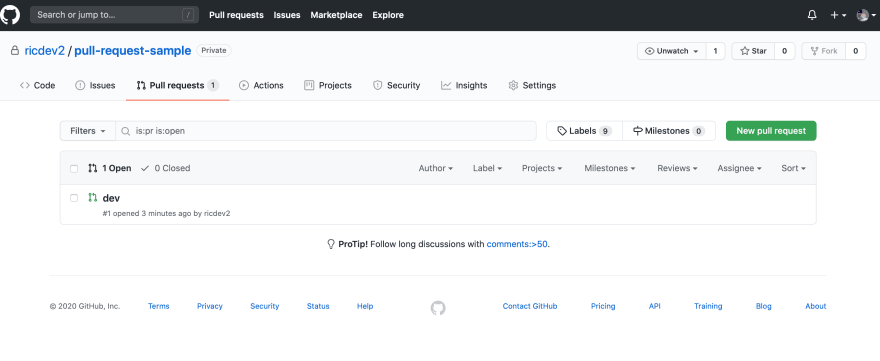Go to Marketplace

tap(336, 15)
